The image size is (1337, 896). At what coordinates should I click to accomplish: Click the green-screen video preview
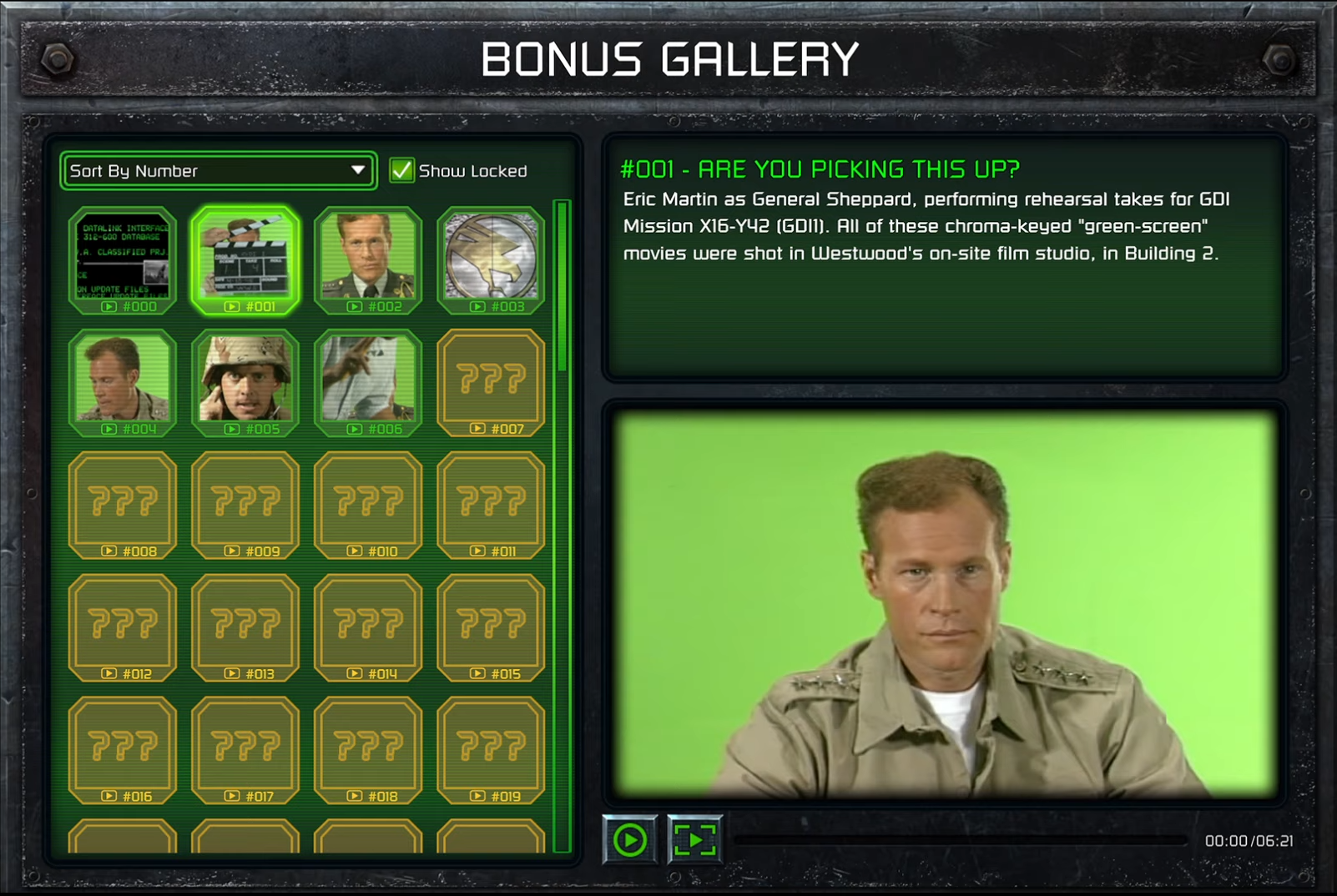(946, 604)
